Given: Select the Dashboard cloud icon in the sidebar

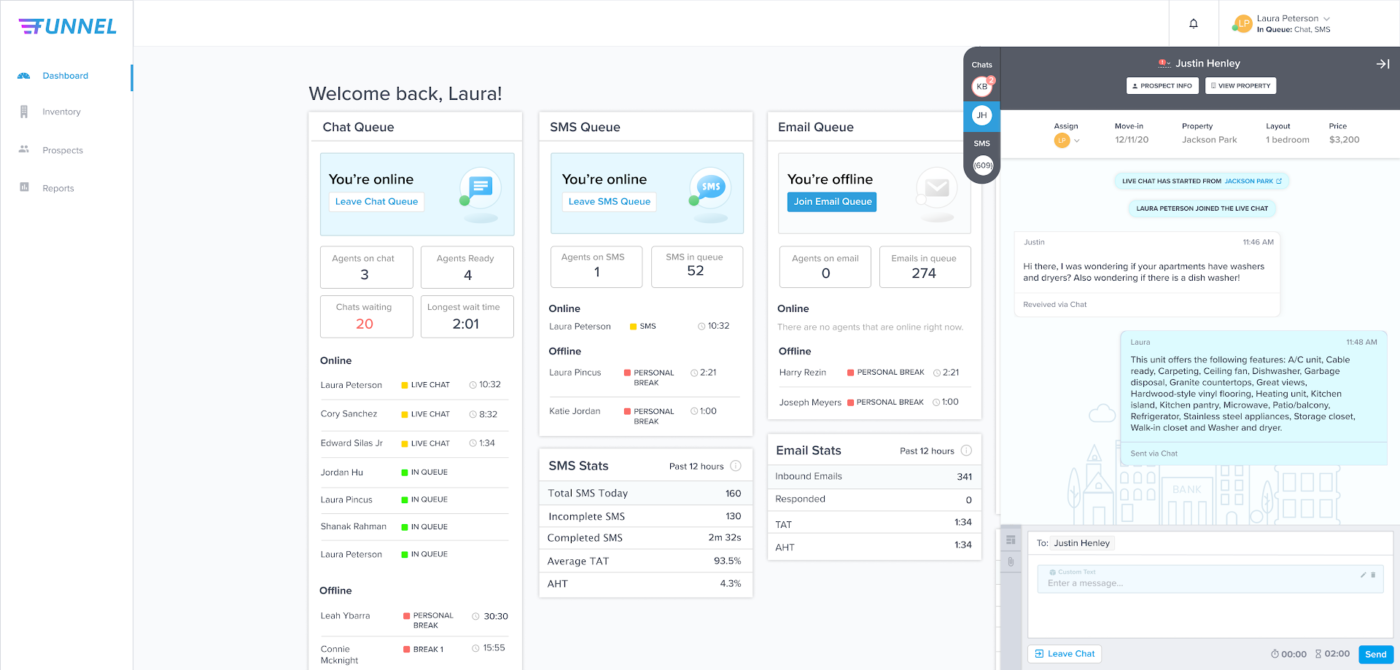Looking at the screenshot, I should click(x=22, y=75).
